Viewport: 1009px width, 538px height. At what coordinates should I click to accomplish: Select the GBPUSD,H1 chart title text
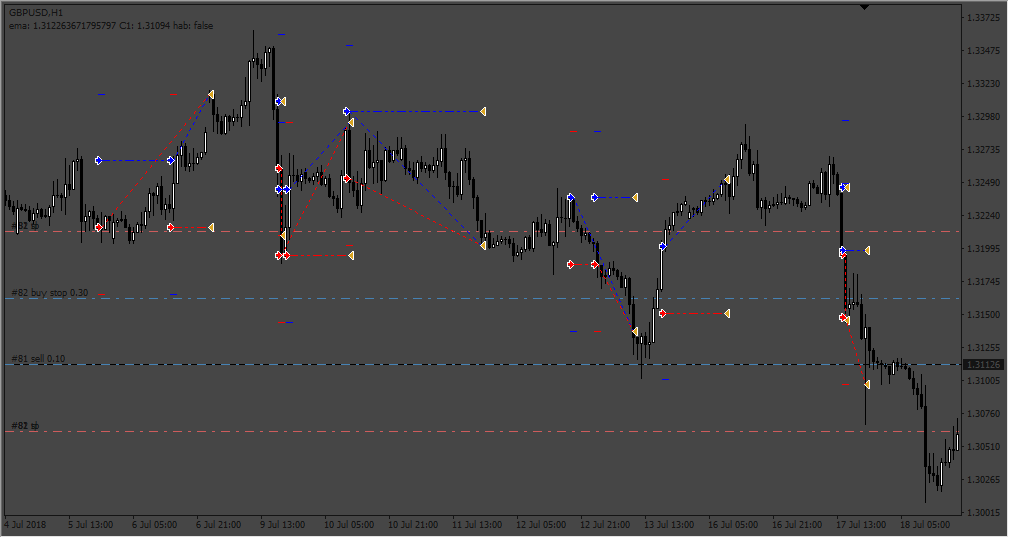pos(36,12)
